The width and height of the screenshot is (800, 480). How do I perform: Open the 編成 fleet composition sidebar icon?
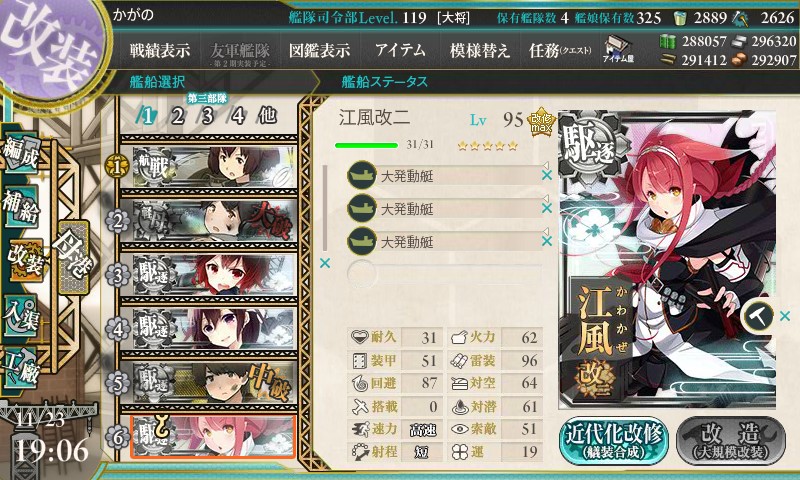21,155
